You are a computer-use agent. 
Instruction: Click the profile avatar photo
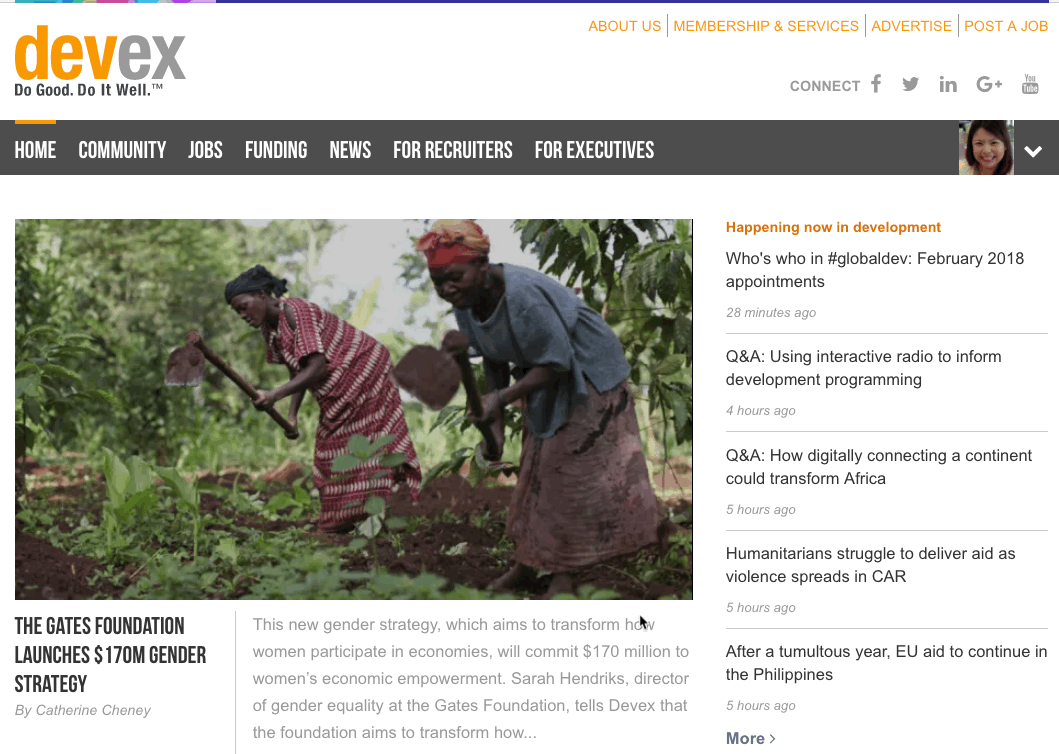(x=986, y=148)
